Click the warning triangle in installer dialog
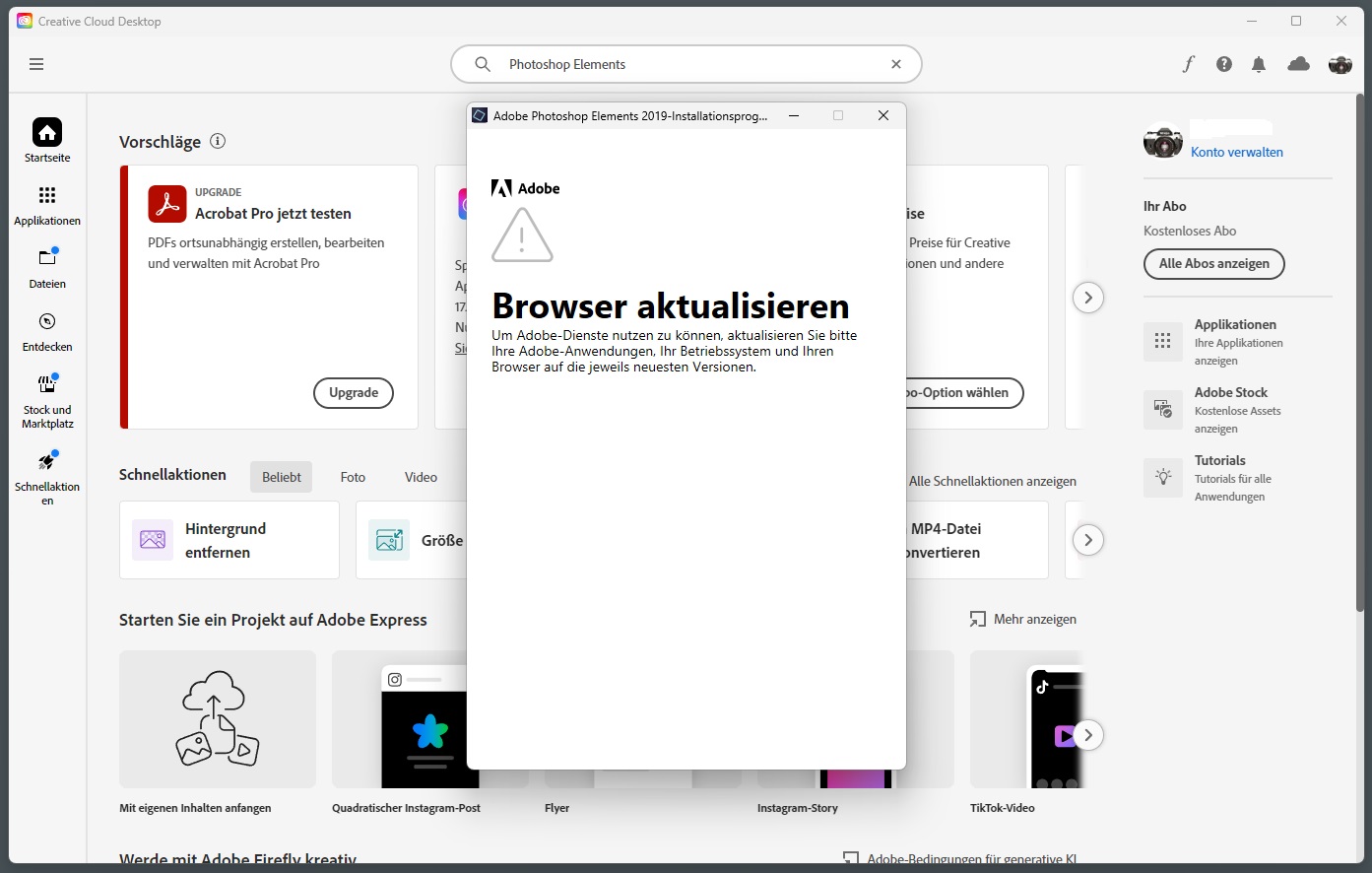1372x873 pixels. click(x=522, y=235)
